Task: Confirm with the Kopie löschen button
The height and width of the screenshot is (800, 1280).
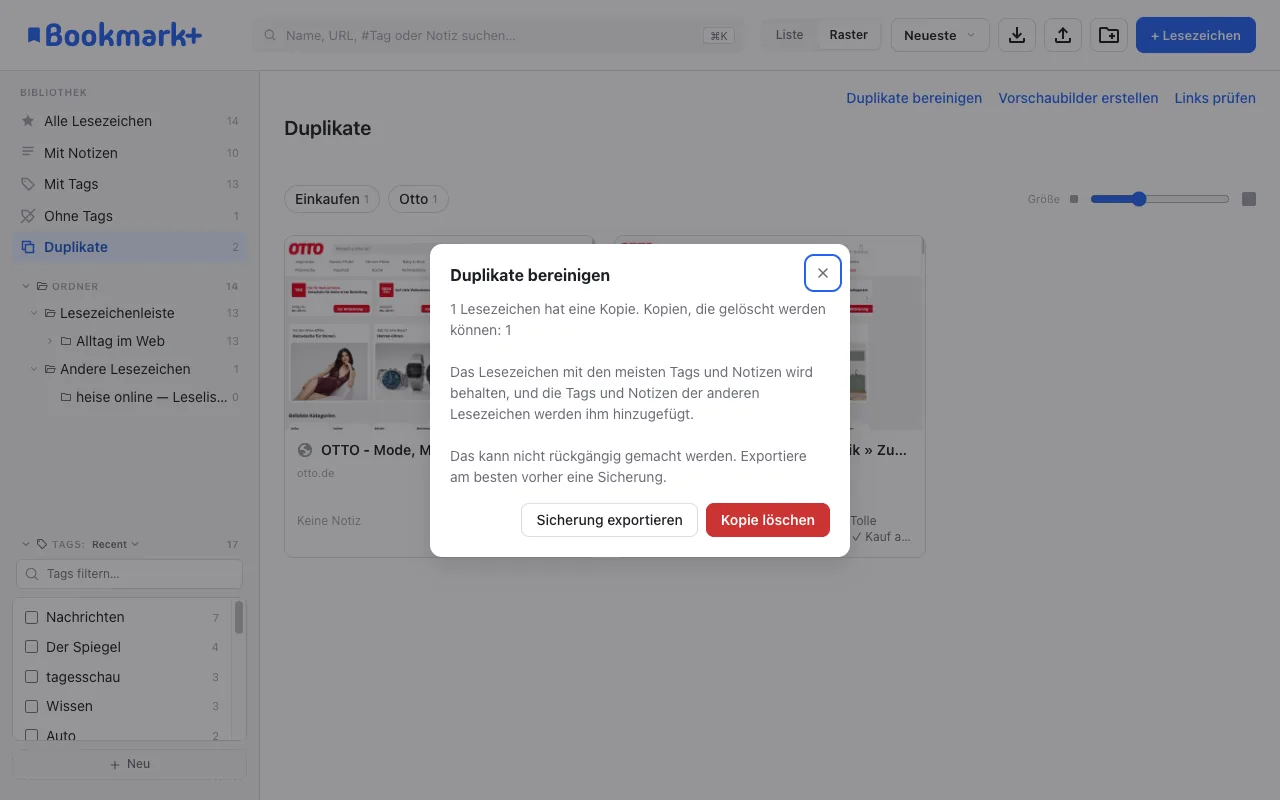Action: click(x=768, y=520)
